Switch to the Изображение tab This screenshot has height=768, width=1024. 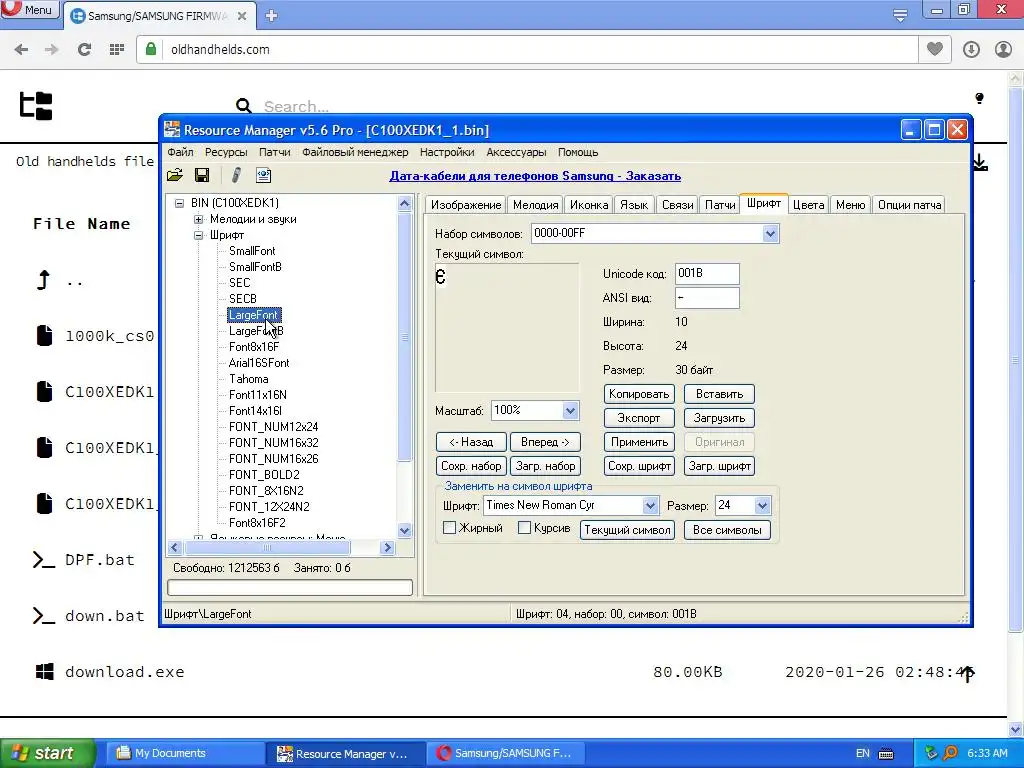click(466, 205)
